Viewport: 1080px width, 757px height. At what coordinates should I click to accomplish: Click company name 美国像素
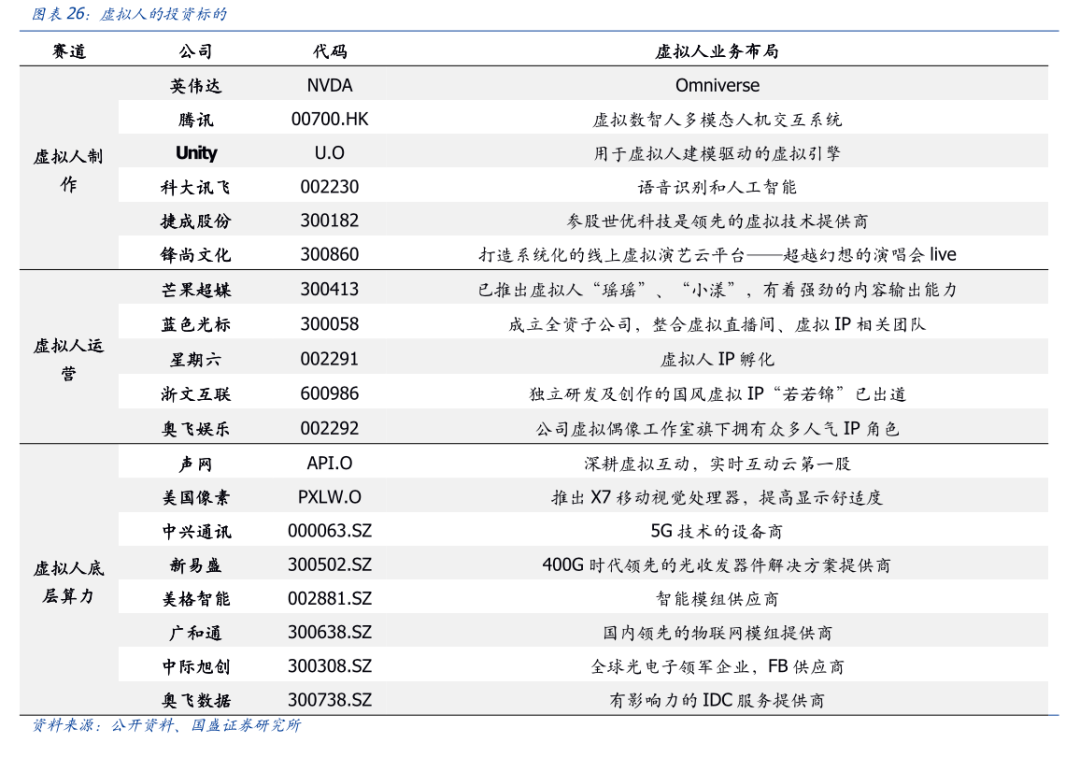[x=196, y=498]
